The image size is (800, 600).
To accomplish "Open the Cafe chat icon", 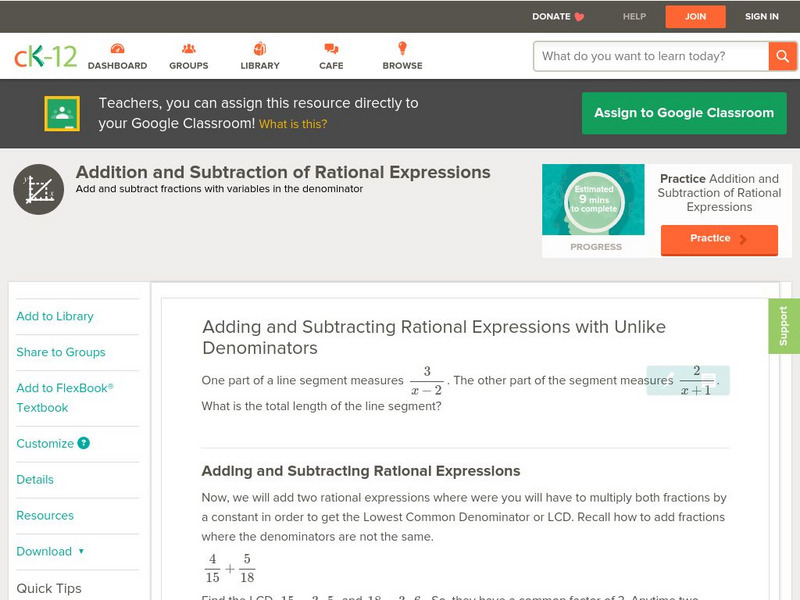I will click(x=331, y=49).
